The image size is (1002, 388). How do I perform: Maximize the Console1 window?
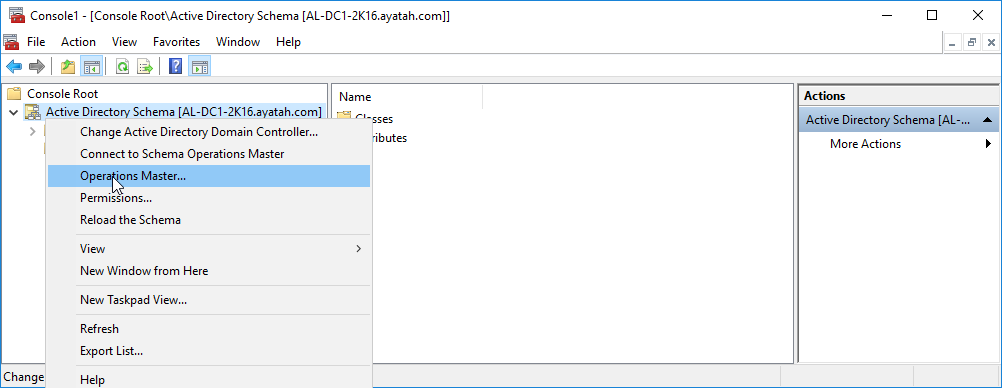[932, 15]
